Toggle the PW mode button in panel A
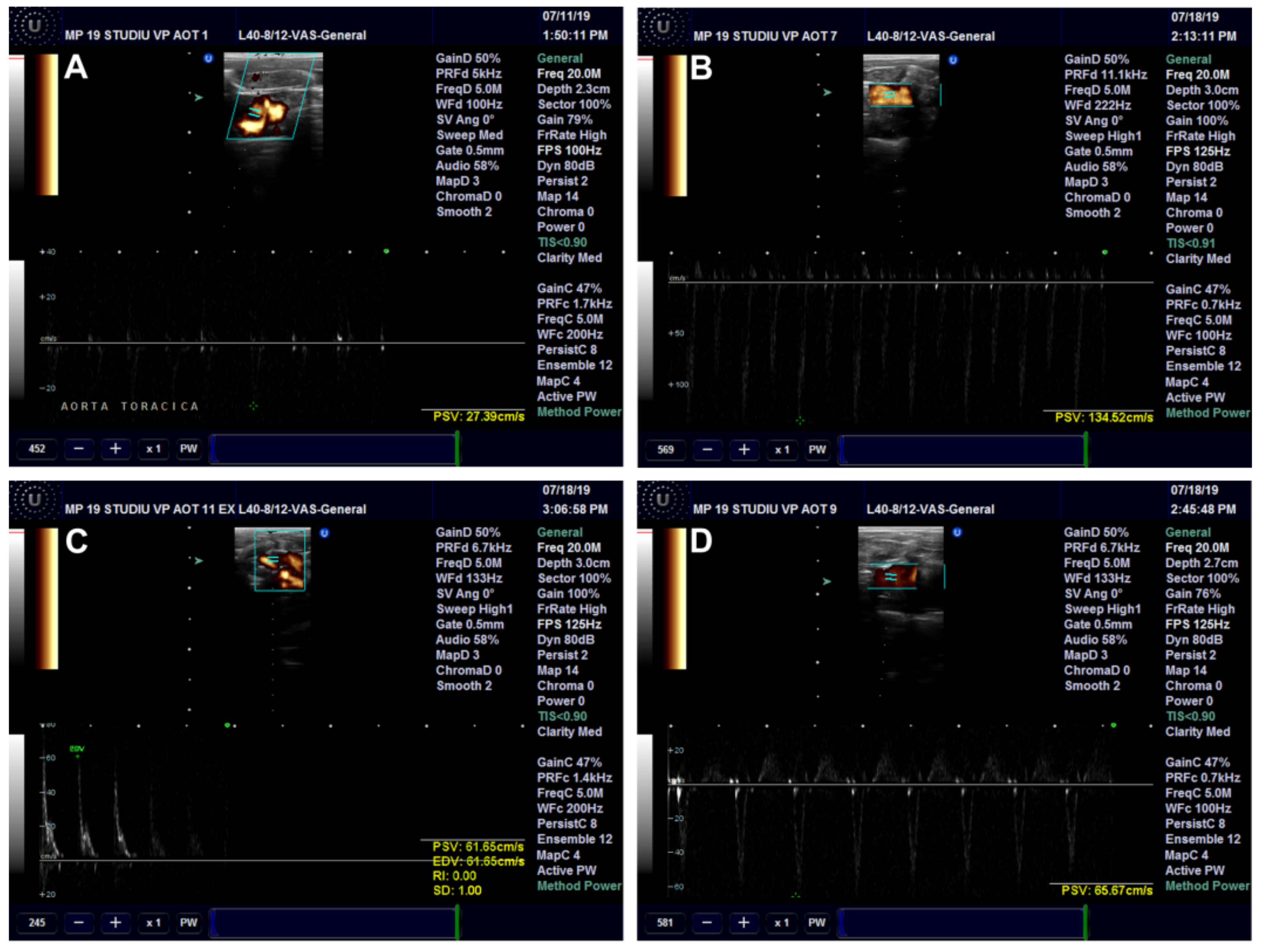This screenshot has width=1262, height=952. click(x=188, y=449)
